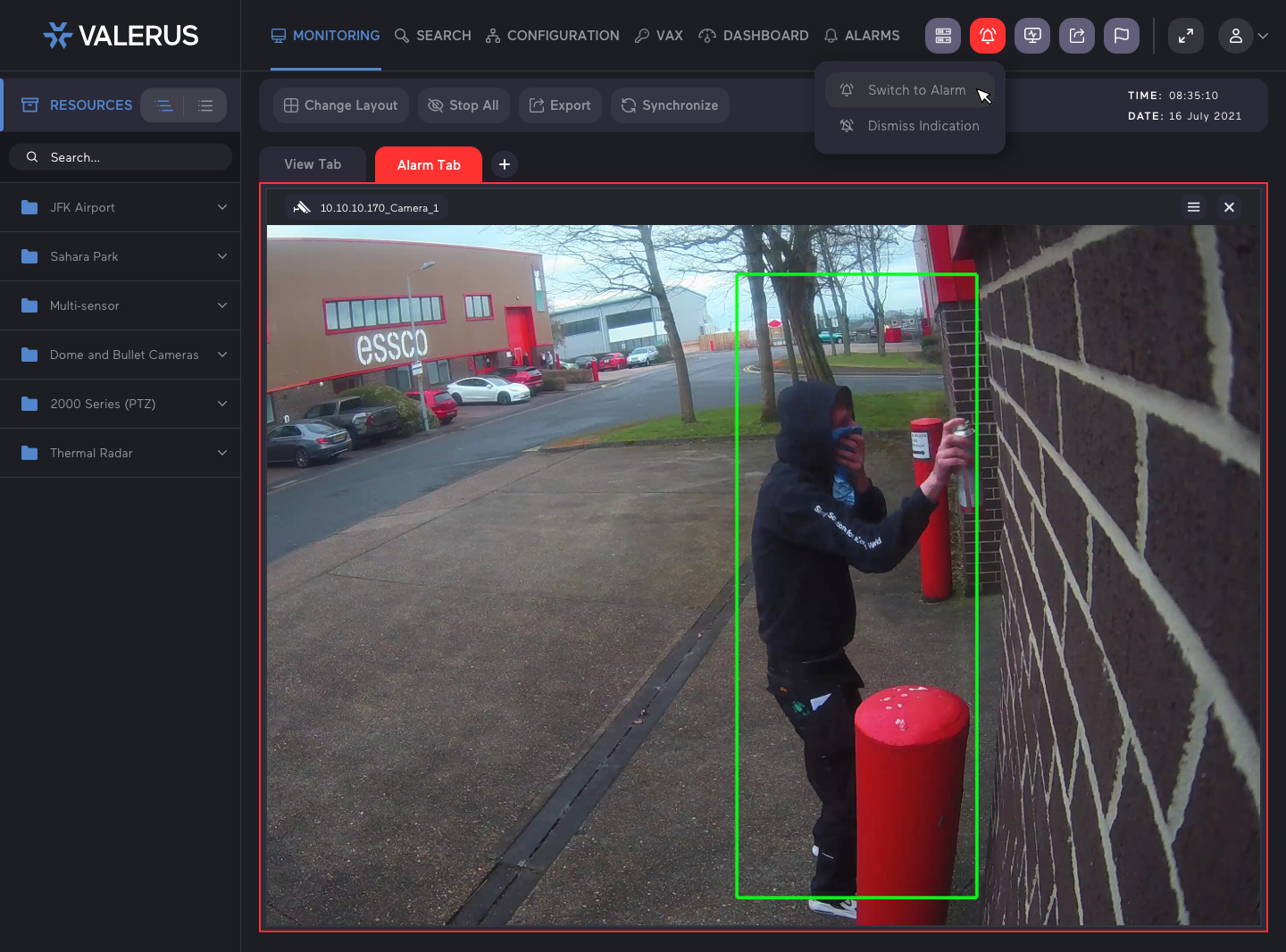Click the resources Search field

(x=125, y=157)
